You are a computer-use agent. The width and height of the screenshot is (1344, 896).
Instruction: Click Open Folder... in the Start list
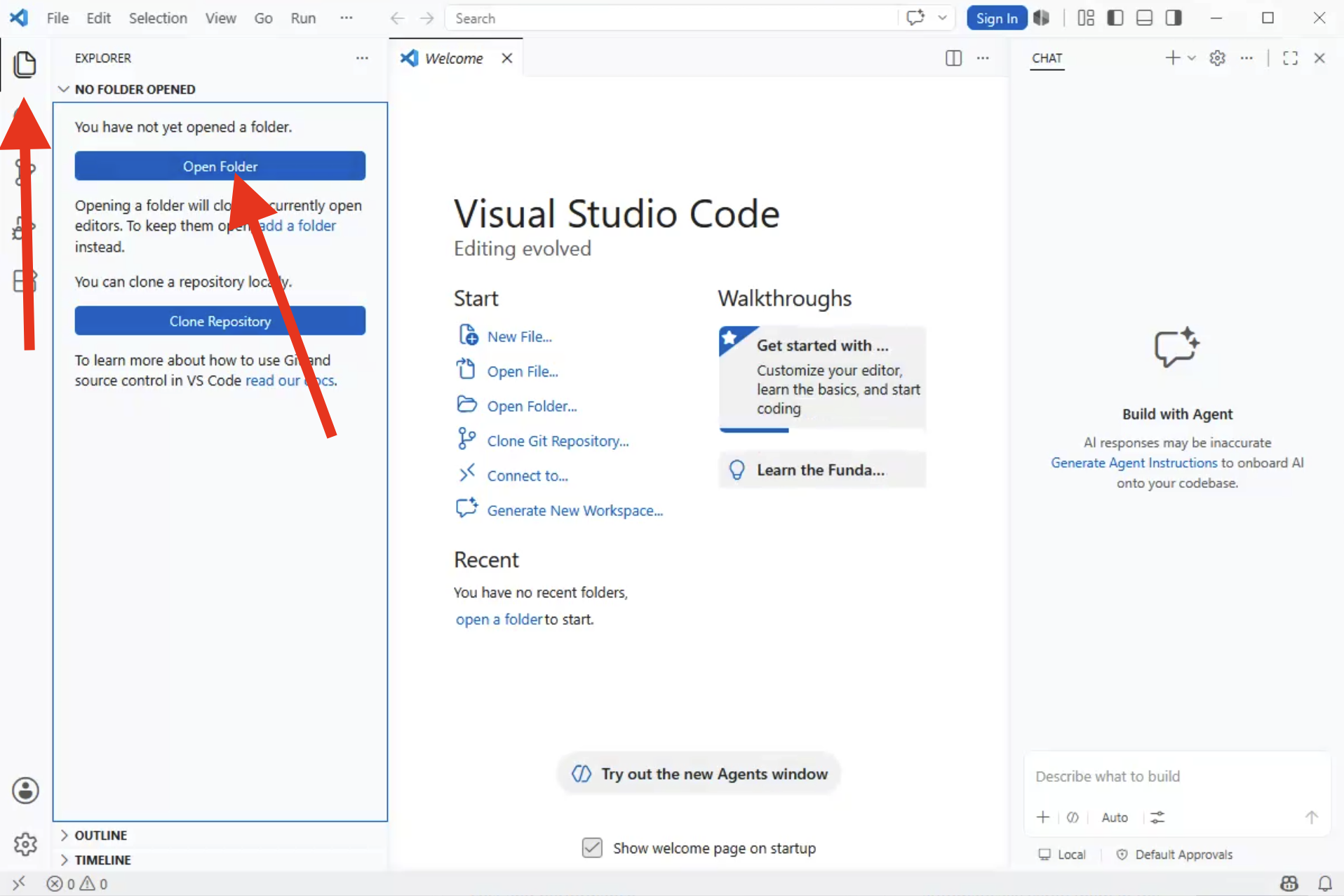click(532, 406)
